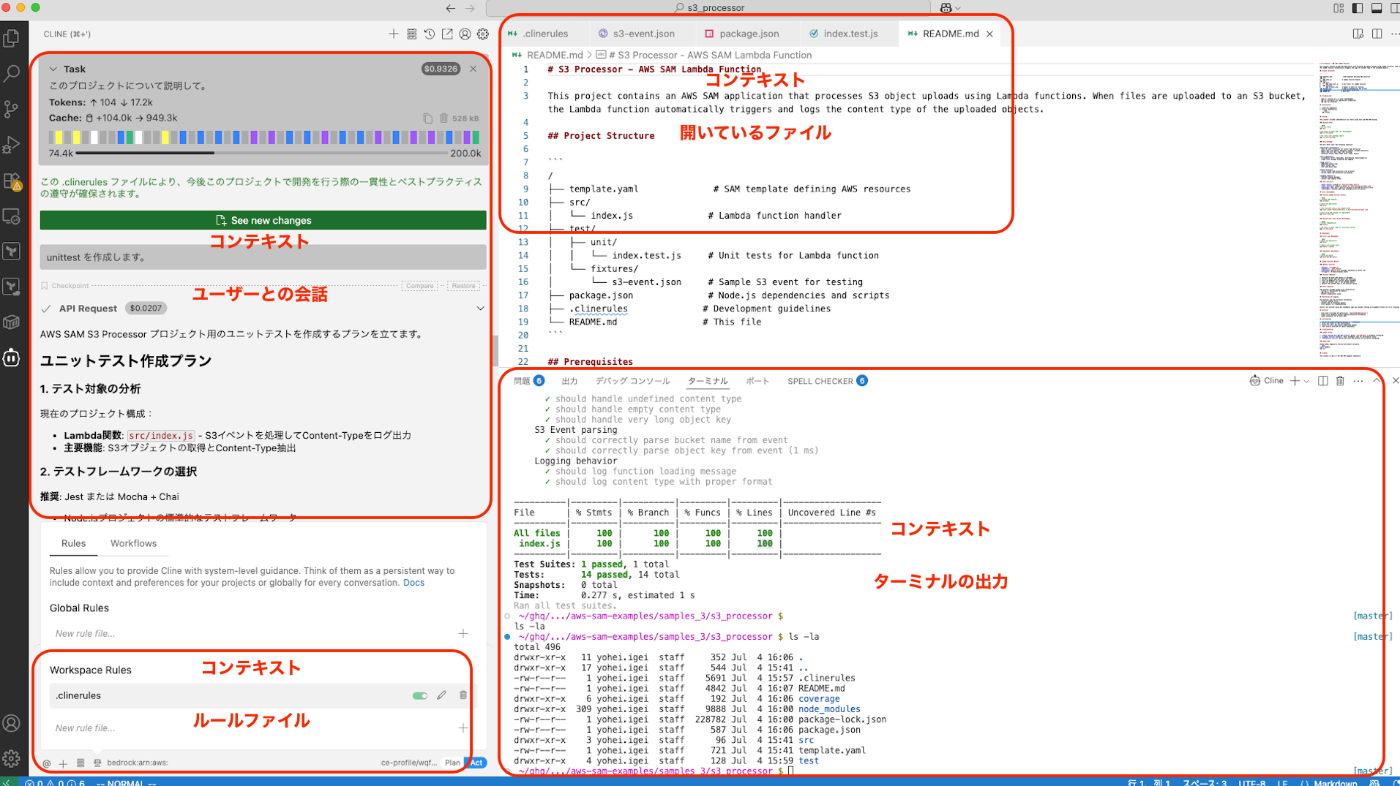
Task: Open the 出力 panel tab
Action: pyautogui.click(x=570, y=381)
